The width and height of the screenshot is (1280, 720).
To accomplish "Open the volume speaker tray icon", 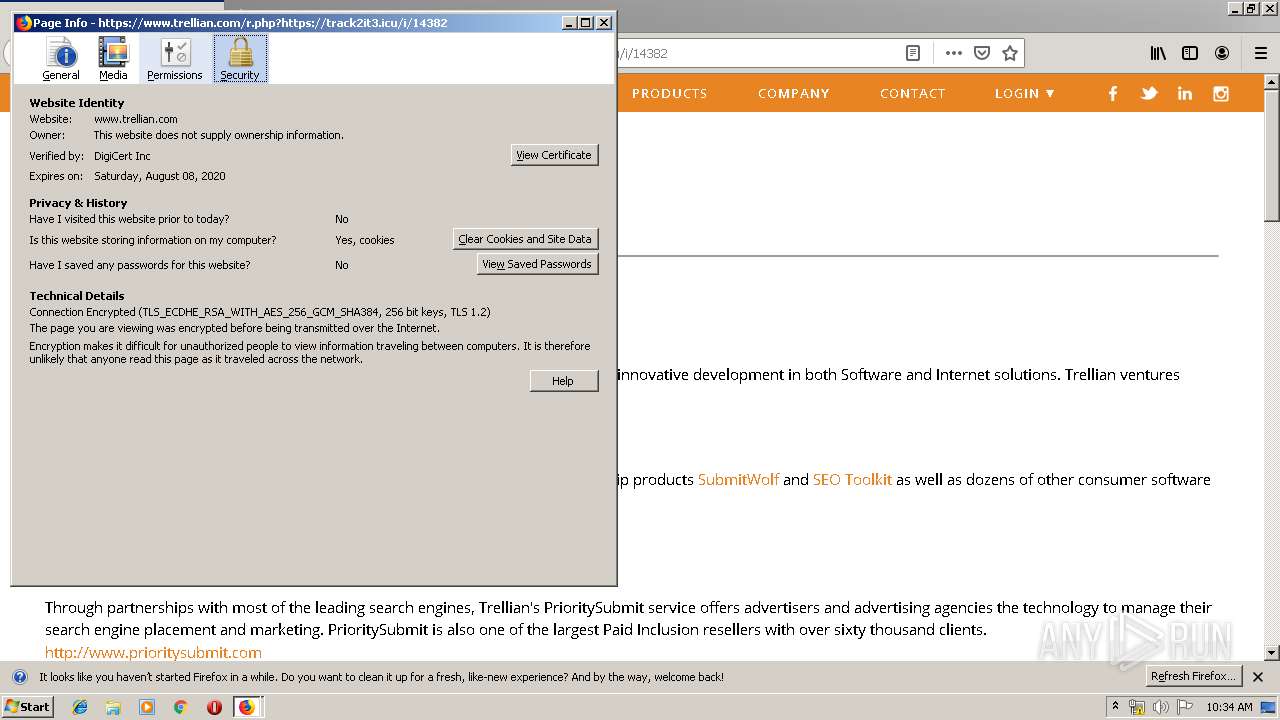I will pos(1160,707).
